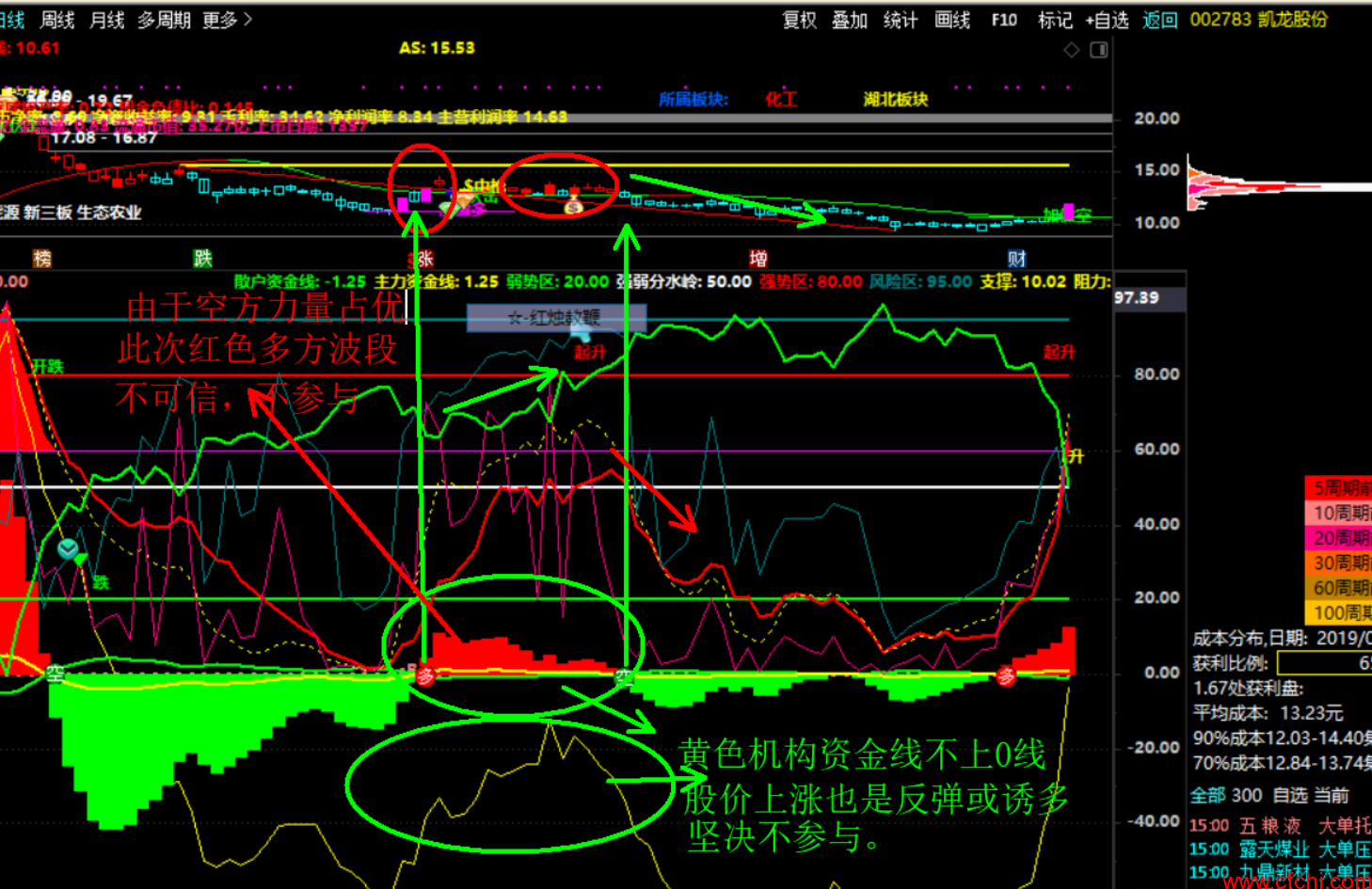Click the 强势区: 80.00 indicator text

[811, 281]
